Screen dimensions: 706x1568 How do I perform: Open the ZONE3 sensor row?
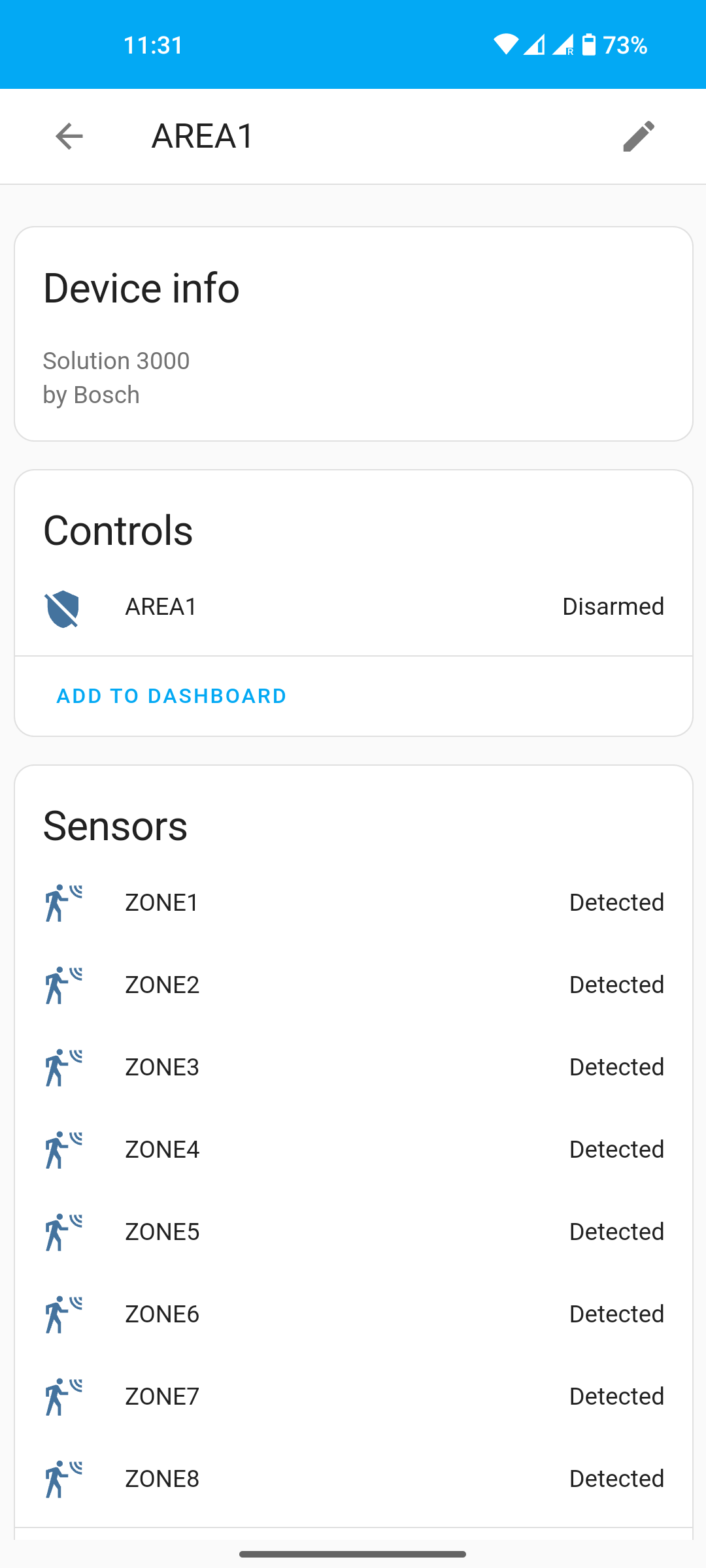[x=354, y=1067]
